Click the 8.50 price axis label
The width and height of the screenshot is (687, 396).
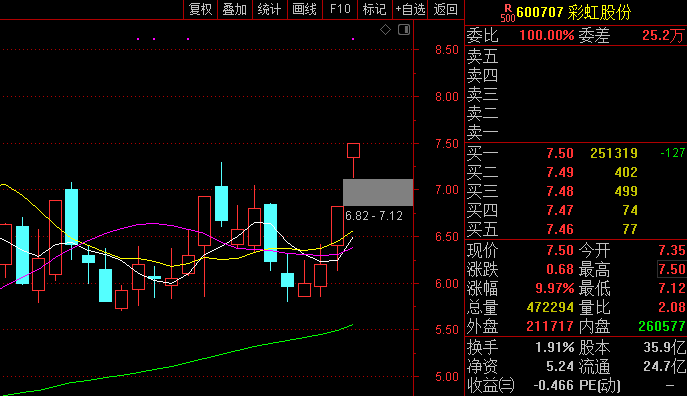pos(447,50)
